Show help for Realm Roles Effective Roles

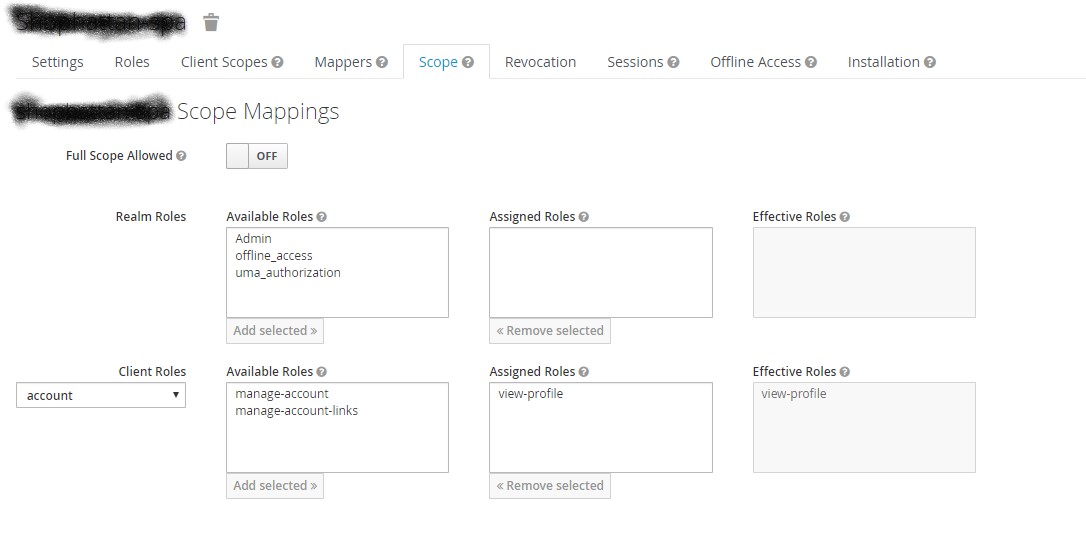point(844,217)
